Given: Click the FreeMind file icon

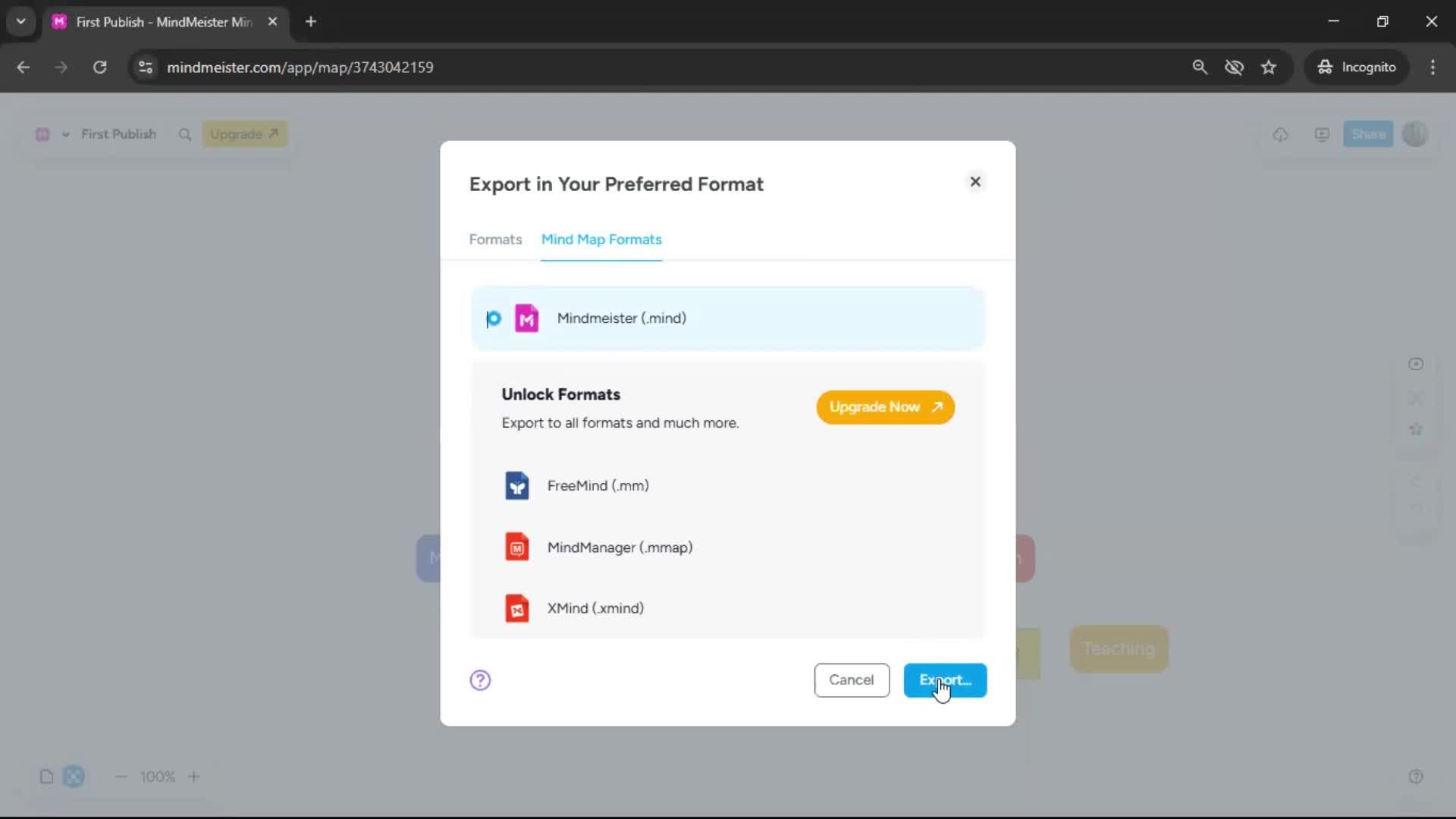Looking at the screenshot, I should [x=517, y=486].
